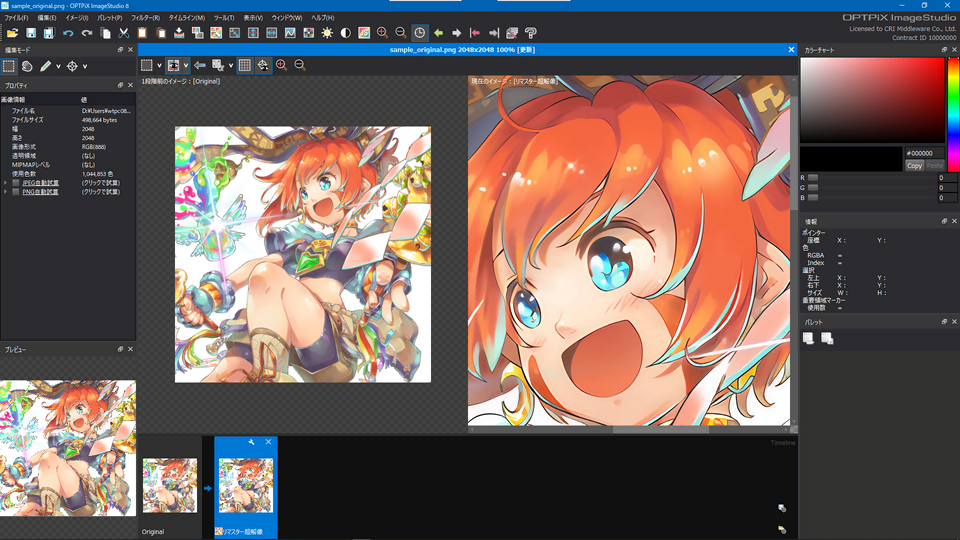Click the Save floppy disk icon
This screenshot has height=540, width=960.
pyautogui.click(x=31, y=33)
